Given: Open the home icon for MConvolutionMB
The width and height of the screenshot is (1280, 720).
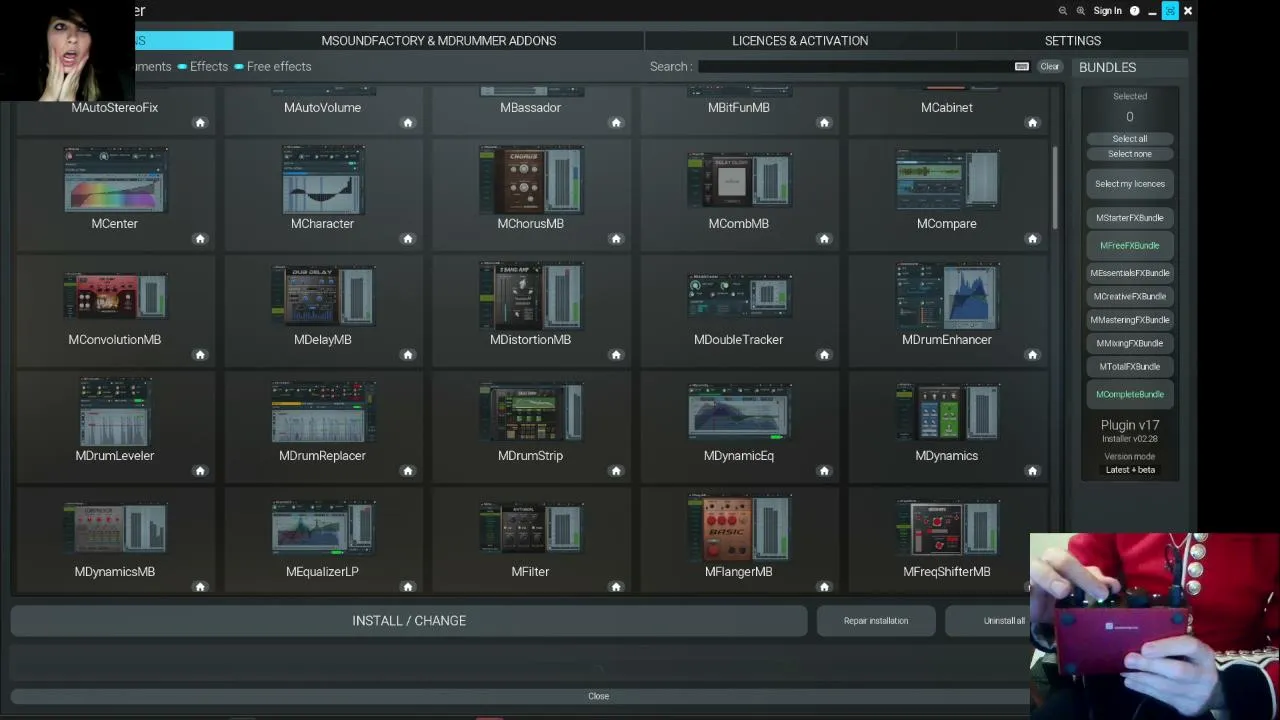Looking at the screenshot, I should pyautogui.click(x=200, y=355).
